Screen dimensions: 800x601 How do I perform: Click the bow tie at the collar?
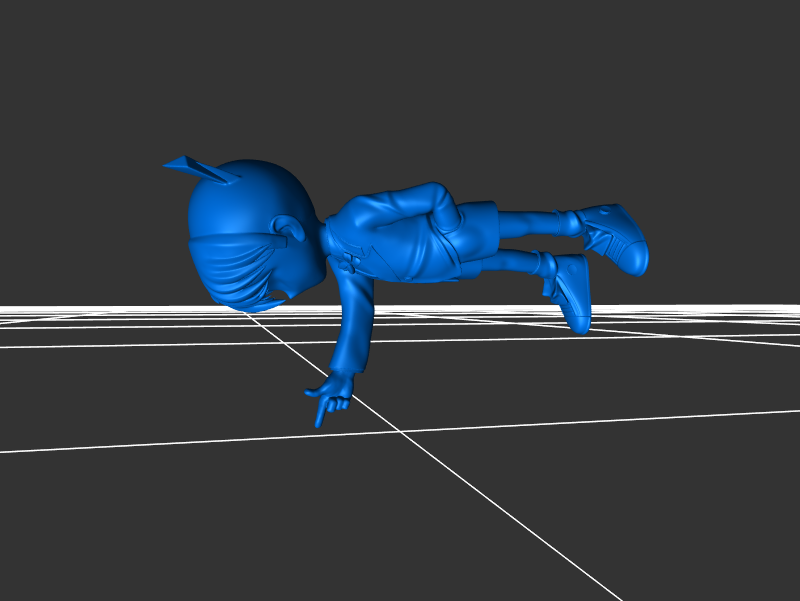(x=346, y=262)
